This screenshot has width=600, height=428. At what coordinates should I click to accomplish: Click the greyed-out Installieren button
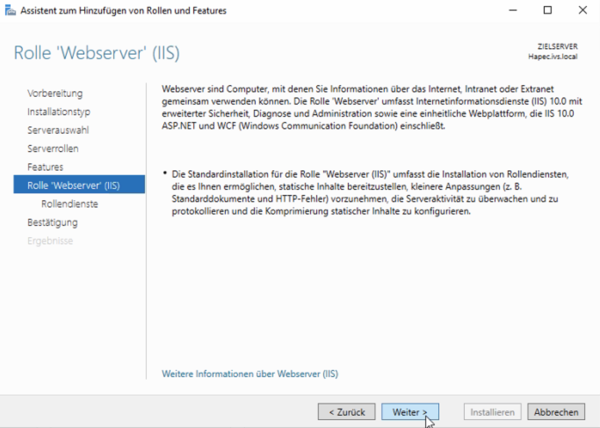[x=492, y=412]
